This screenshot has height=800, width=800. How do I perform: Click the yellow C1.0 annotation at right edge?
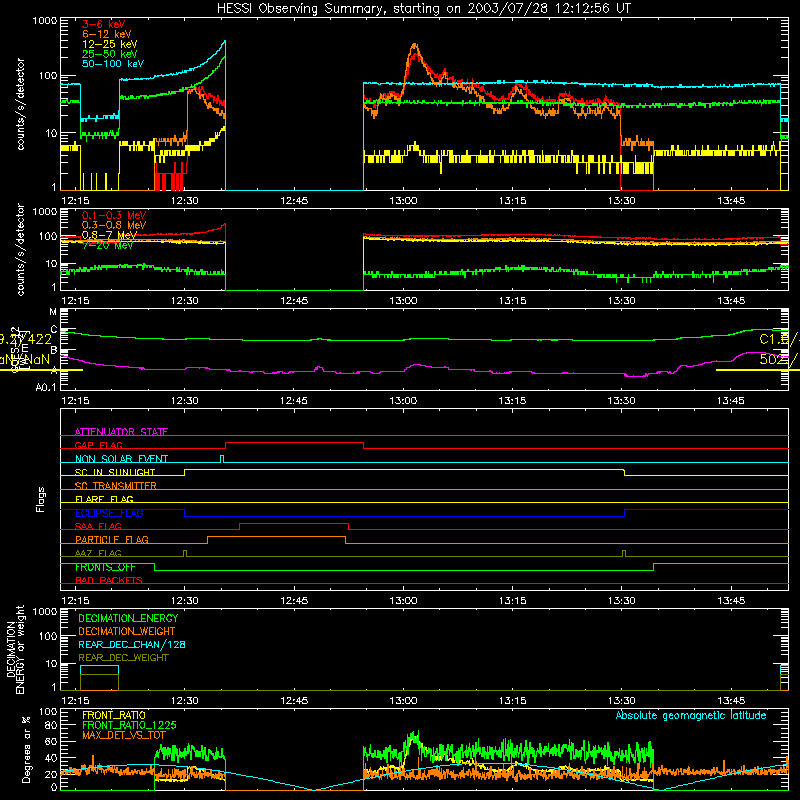pos(779,339)
